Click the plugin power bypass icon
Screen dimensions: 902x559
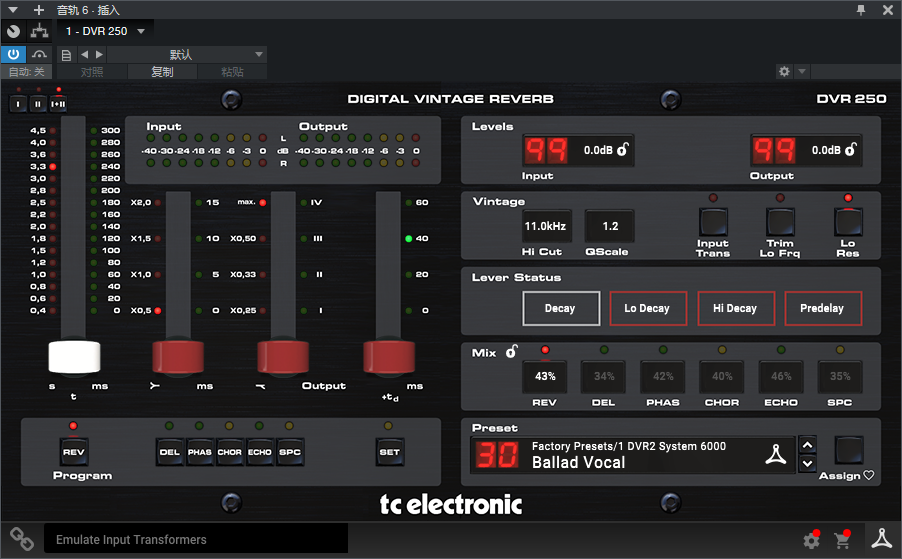point(14,54)
